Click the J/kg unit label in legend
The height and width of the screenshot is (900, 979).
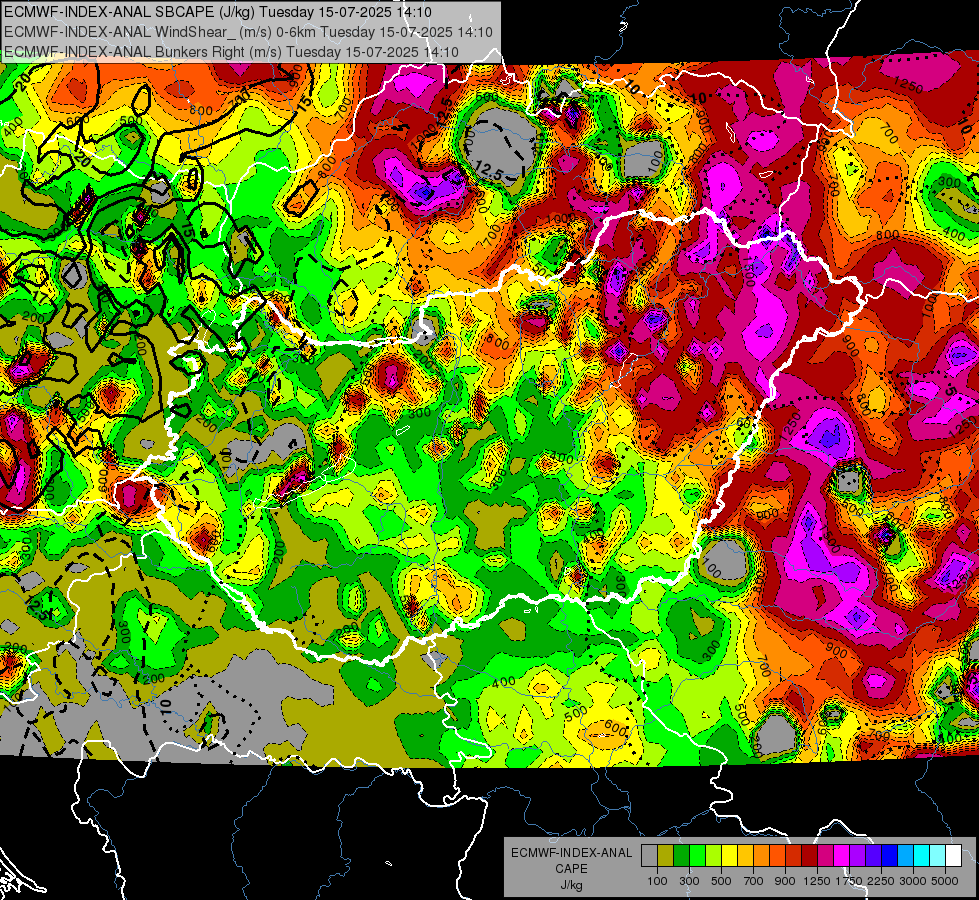(571, 885)
